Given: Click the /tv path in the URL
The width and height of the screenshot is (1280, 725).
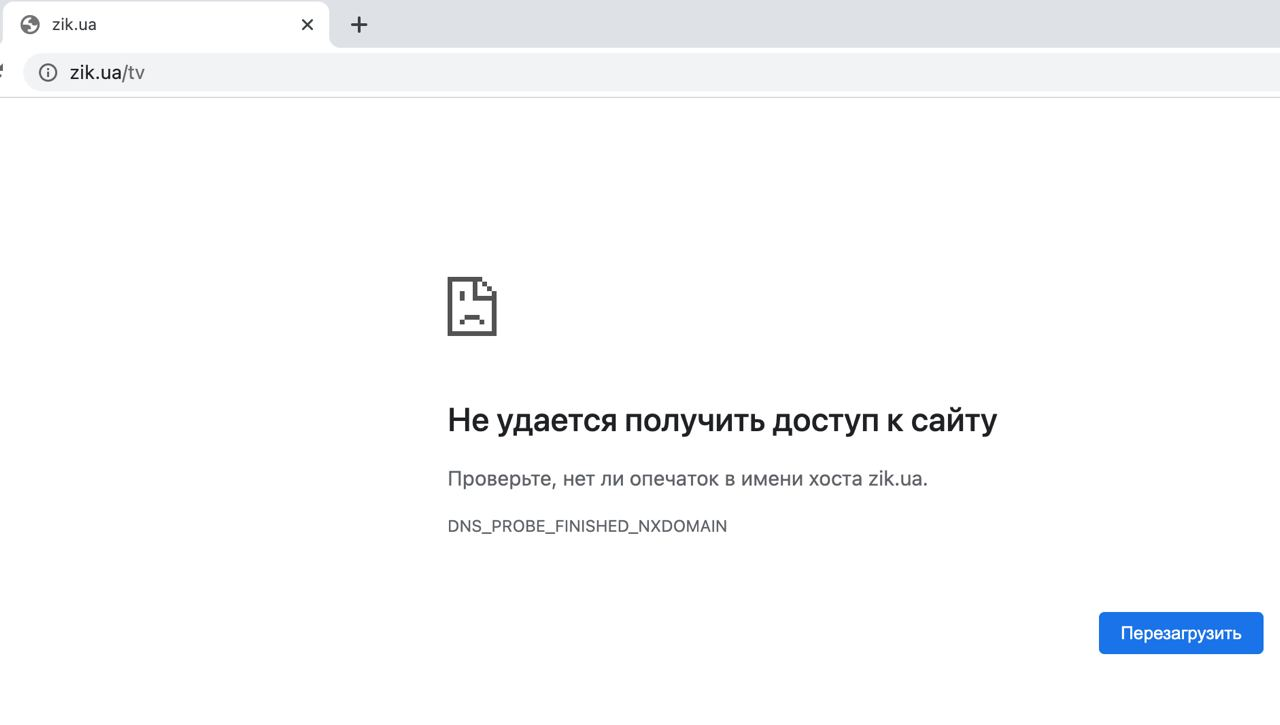Looking at the screenshot, I should [x=134, y=72].
